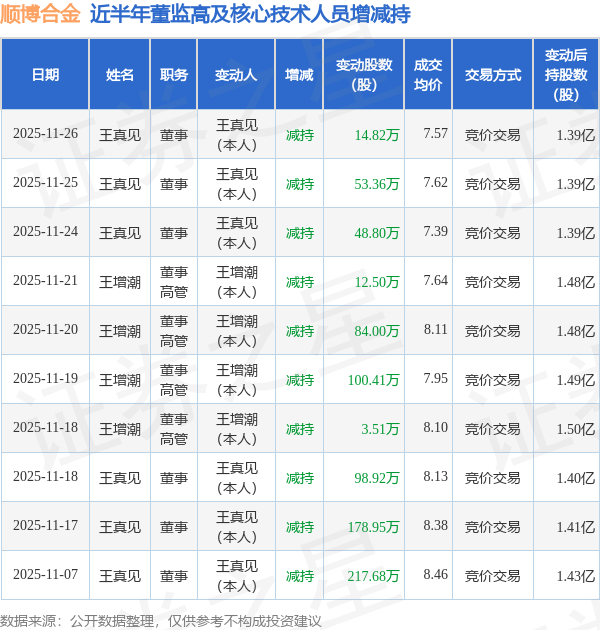This screenshot has width=600, height=630.
Task: Select the date cell 2025-11-20
Action: pyautogui.click(x=45, y=329)
